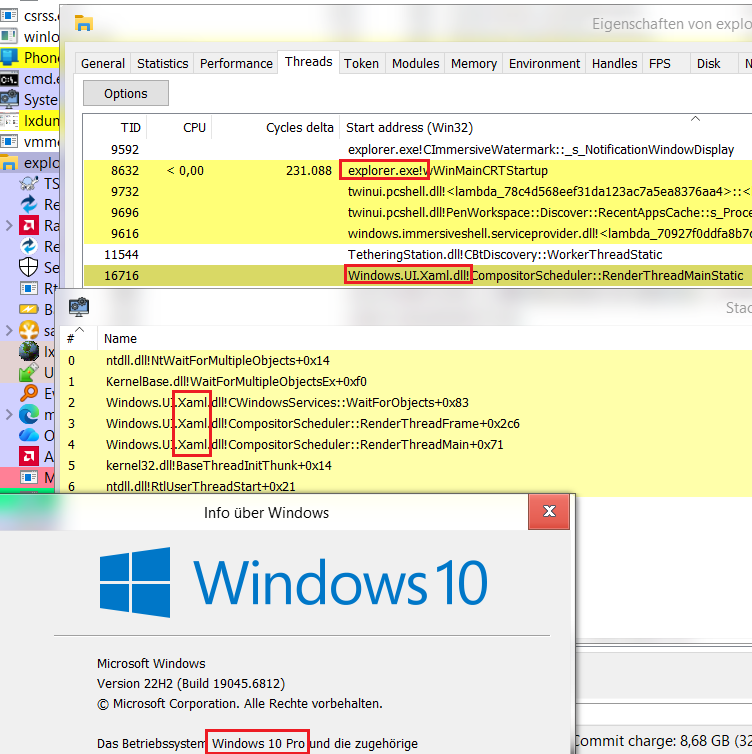Select stack frame WaitForMultipleObjectsEx+0xf0

point(406,382)
